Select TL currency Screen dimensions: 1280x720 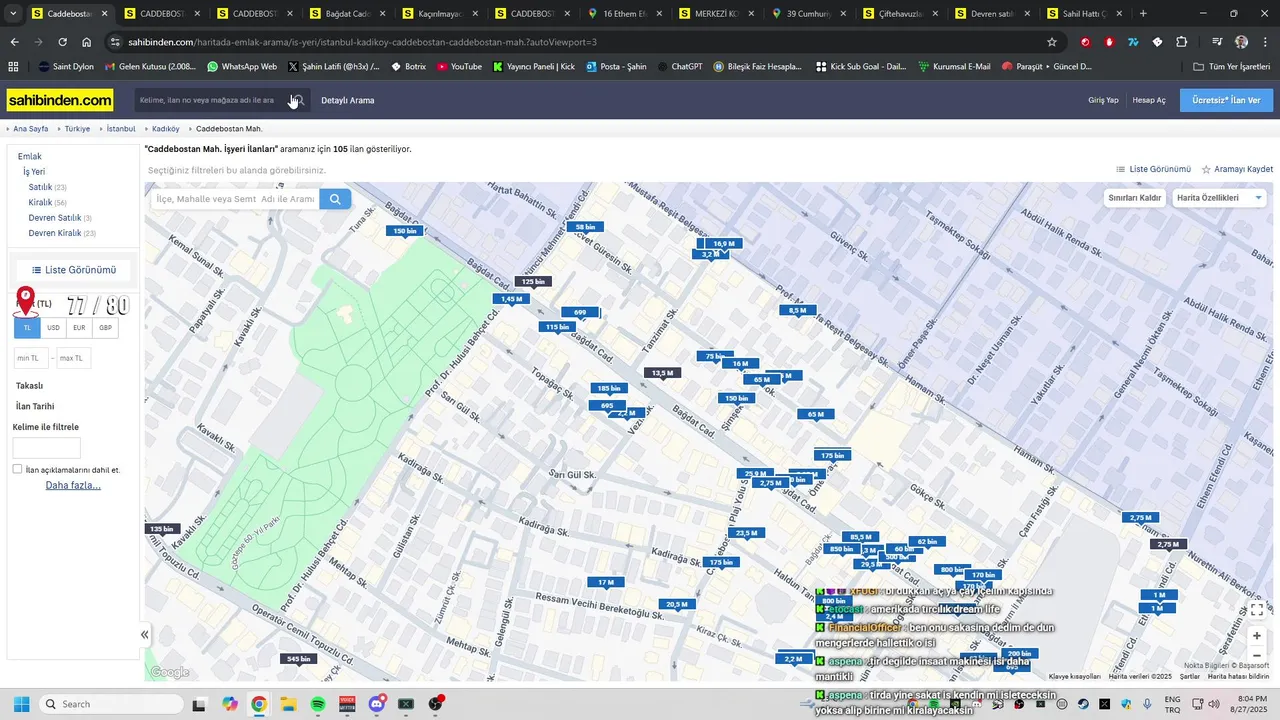coord(27,328)
